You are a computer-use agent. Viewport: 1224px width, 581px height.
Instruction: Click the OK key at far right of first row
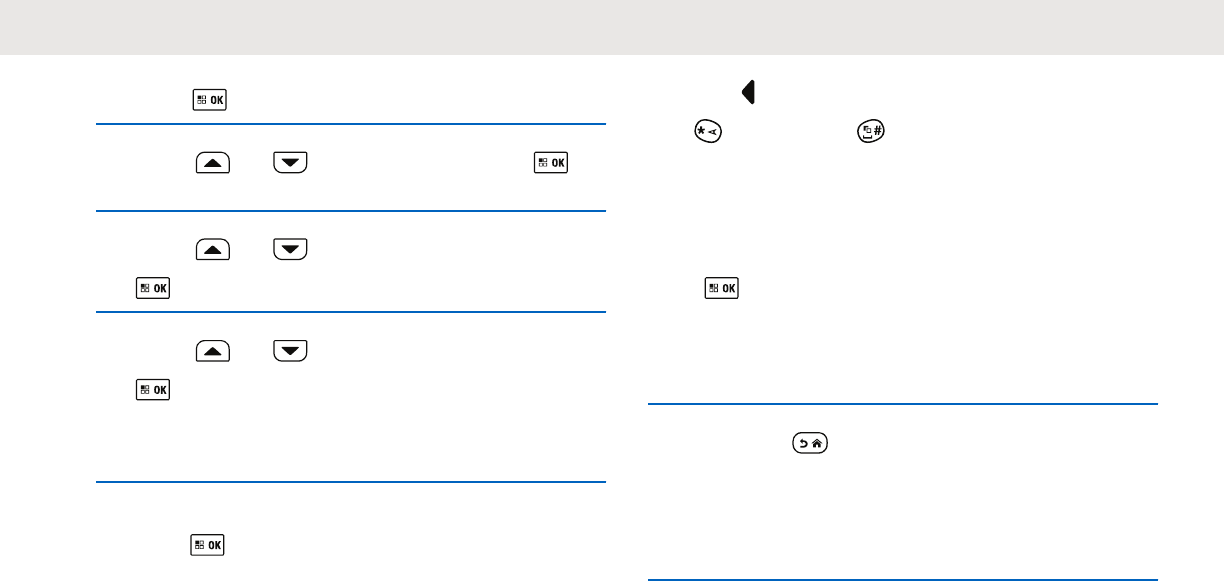pos(550,160)
